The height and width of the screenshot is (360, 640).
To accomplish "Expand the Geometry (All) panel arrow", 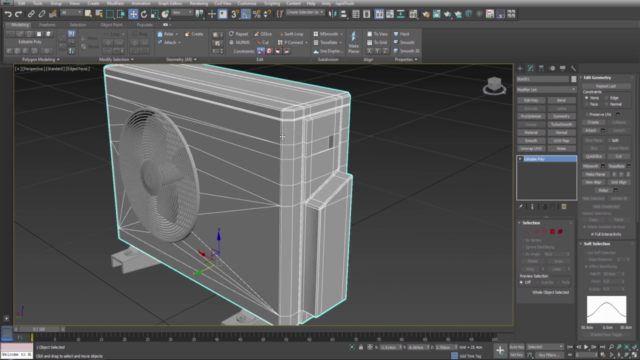I will [x=195, y=60].
